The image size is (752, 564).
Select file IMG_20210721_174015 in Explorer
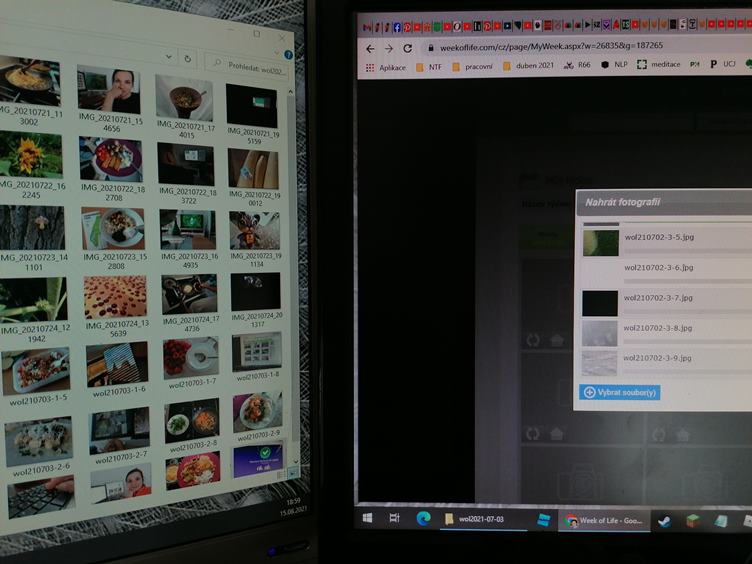(x=185, y=107)
